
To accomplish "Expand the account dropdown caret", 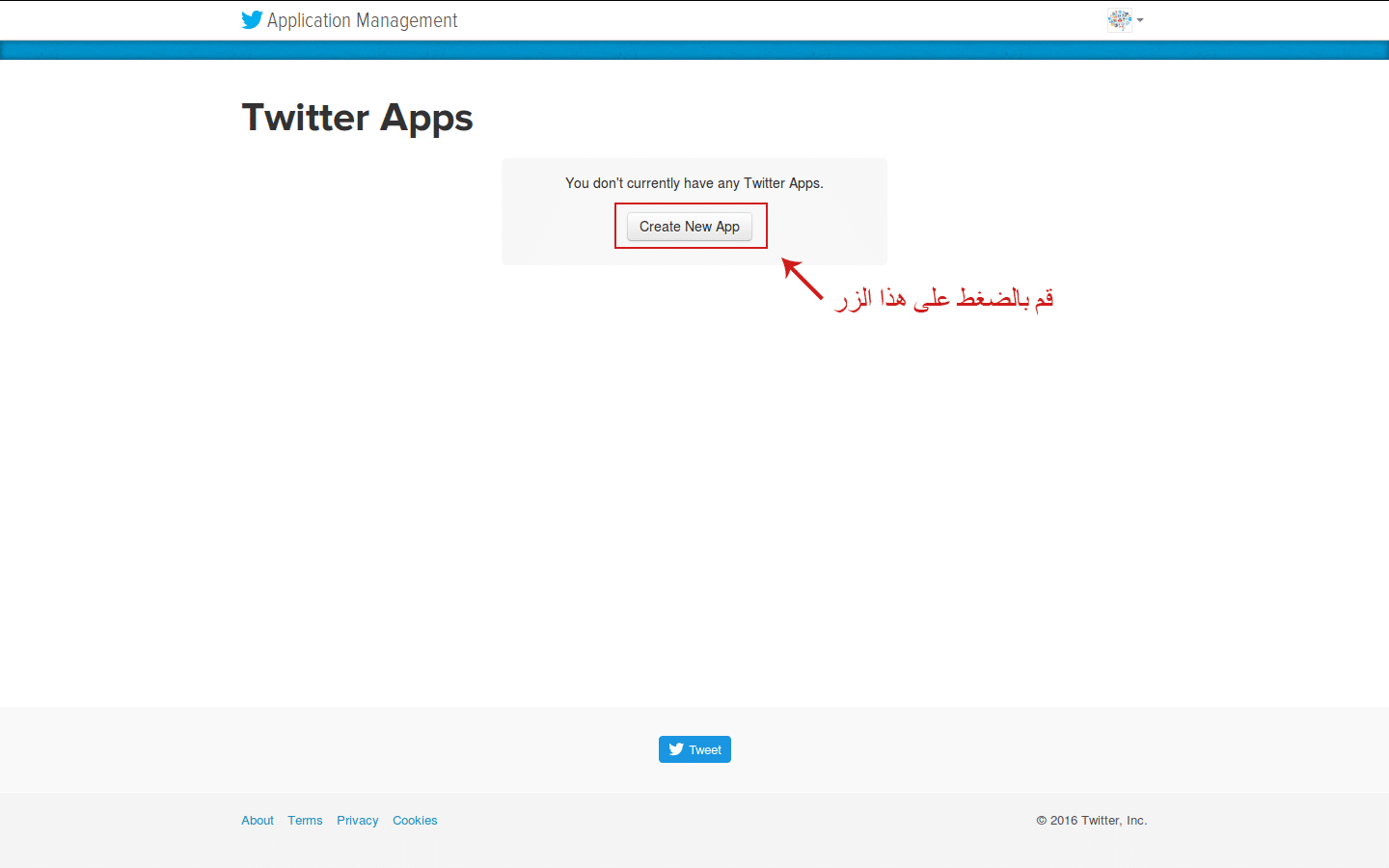I will click(1140, 20).
